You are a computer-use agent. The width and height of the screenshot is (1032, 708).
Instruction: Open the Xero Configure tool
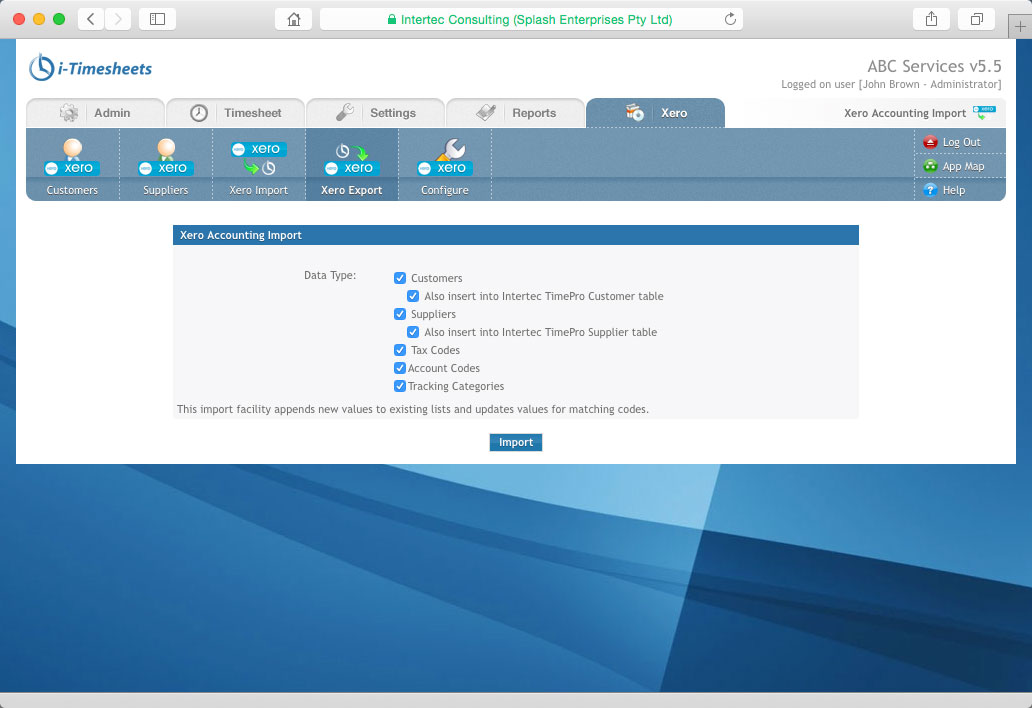445,164
